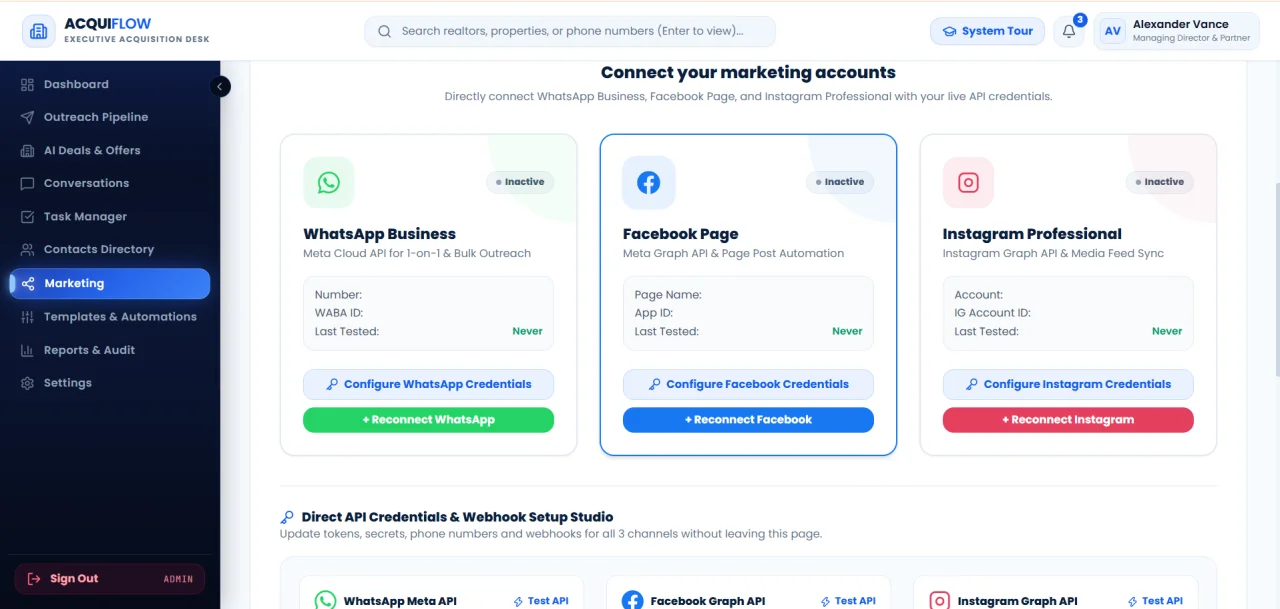Test API for Instagram Graph API
1280x609 pixels.
[1155, 601]
